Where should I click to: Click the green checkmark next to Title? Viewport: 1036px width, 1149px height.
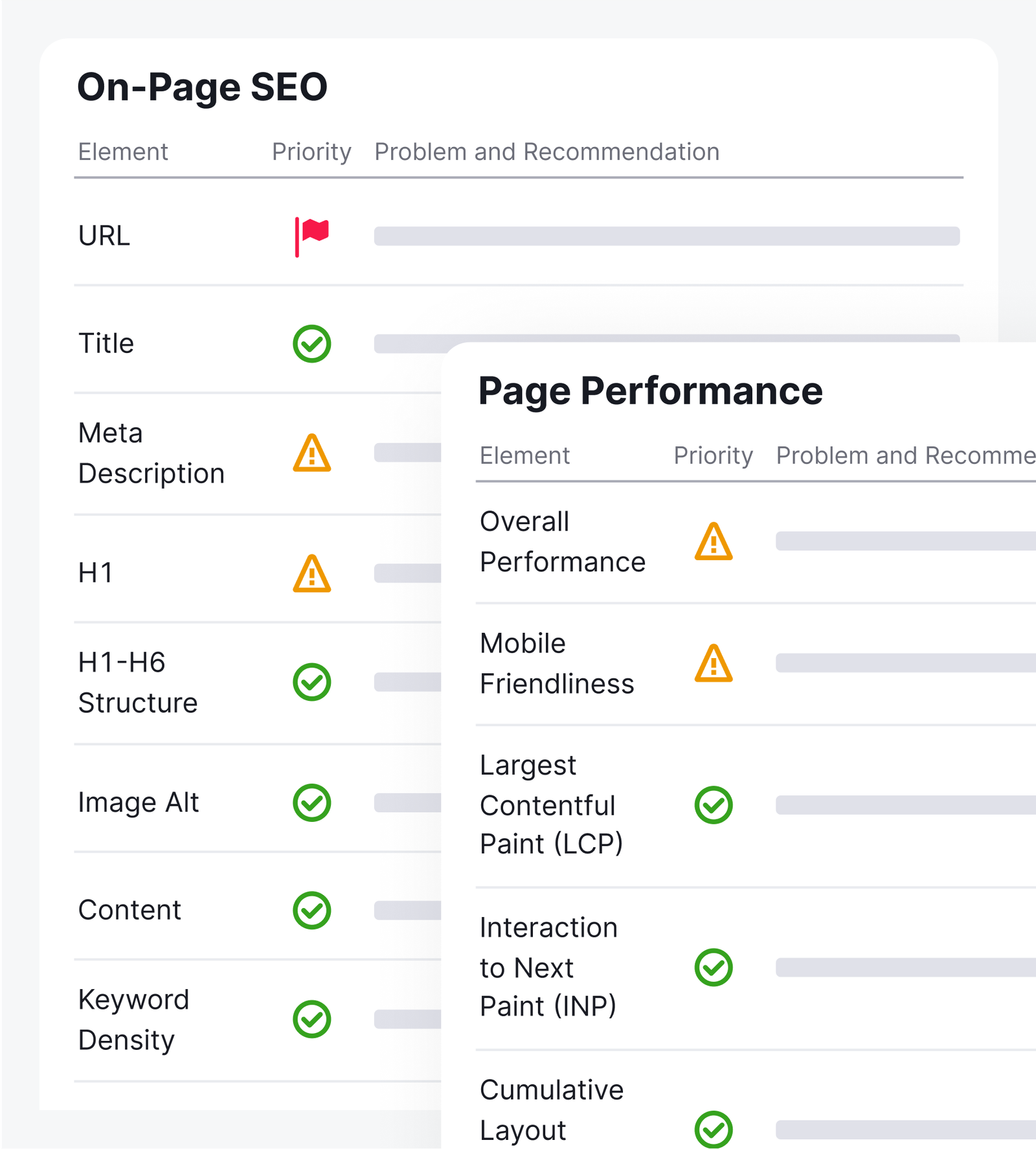click(312, 343)
